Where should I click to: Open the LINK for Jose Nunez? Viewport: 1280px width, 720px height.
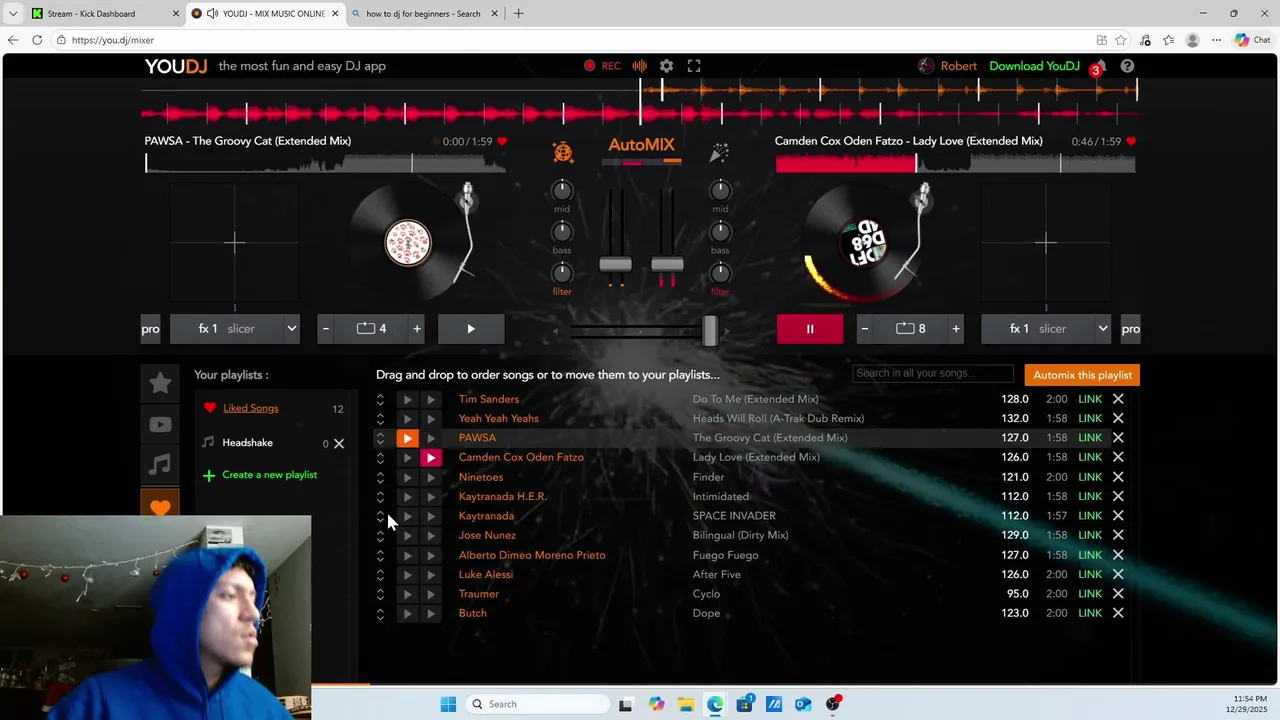1090,535
